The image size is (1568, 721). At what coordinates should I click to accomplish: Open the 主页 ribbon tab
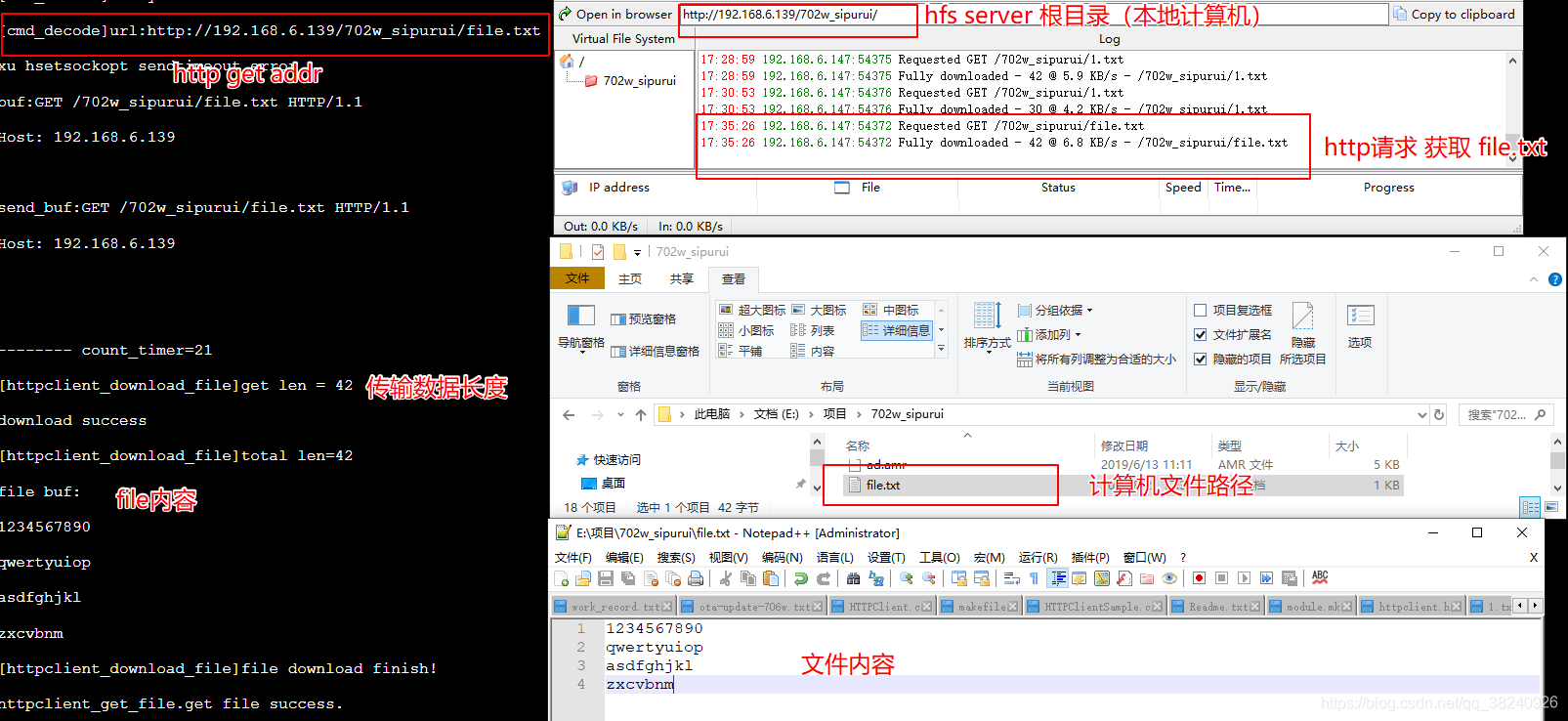coord(630,279)
